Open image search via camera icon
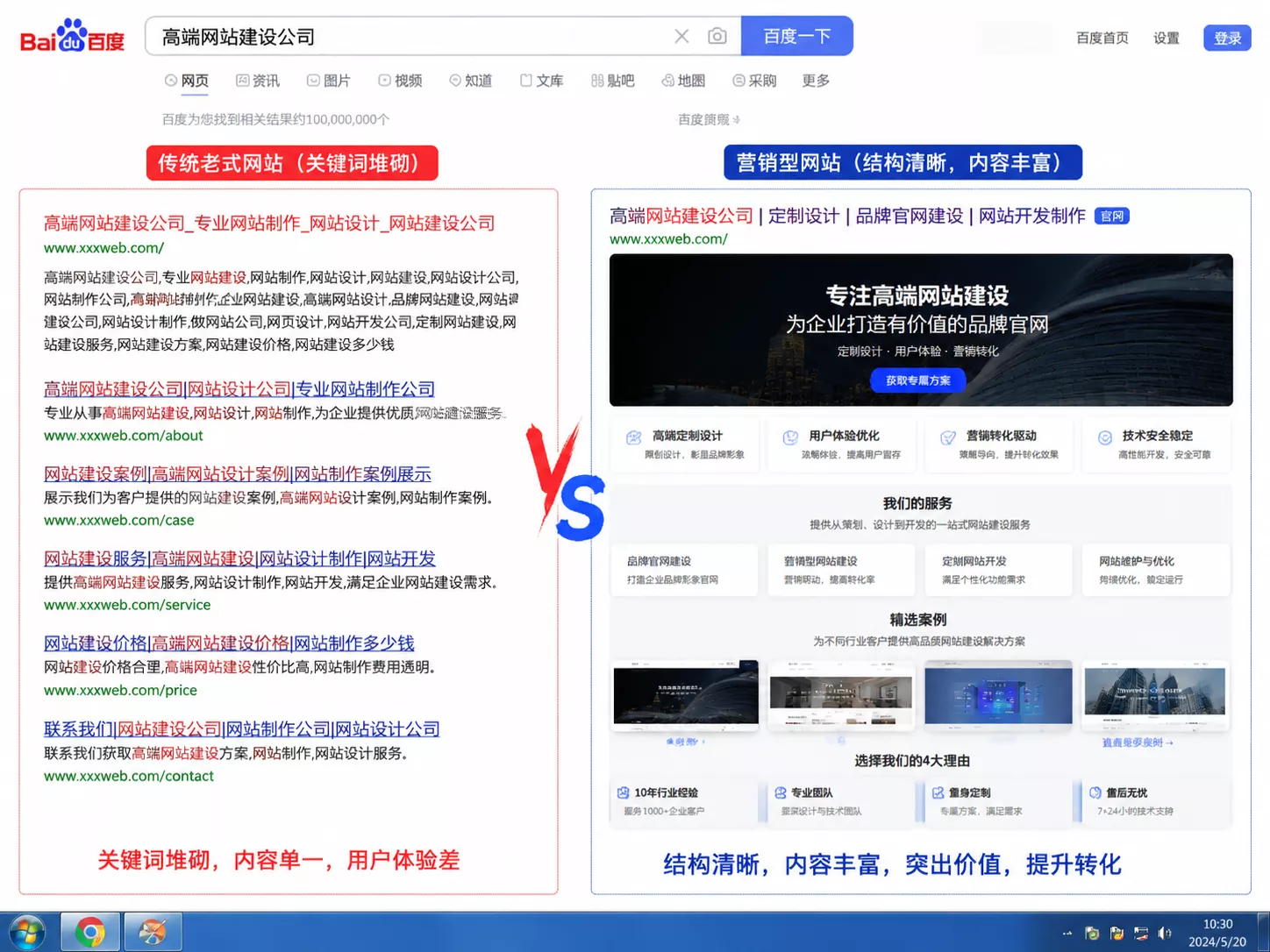The image size is (1270, 952). pos(717,36)
